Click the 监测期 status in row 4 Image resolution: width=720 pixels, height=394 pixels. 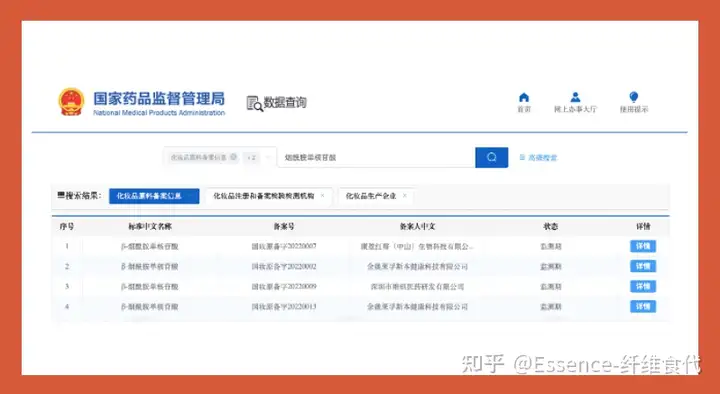pos(551,306)
